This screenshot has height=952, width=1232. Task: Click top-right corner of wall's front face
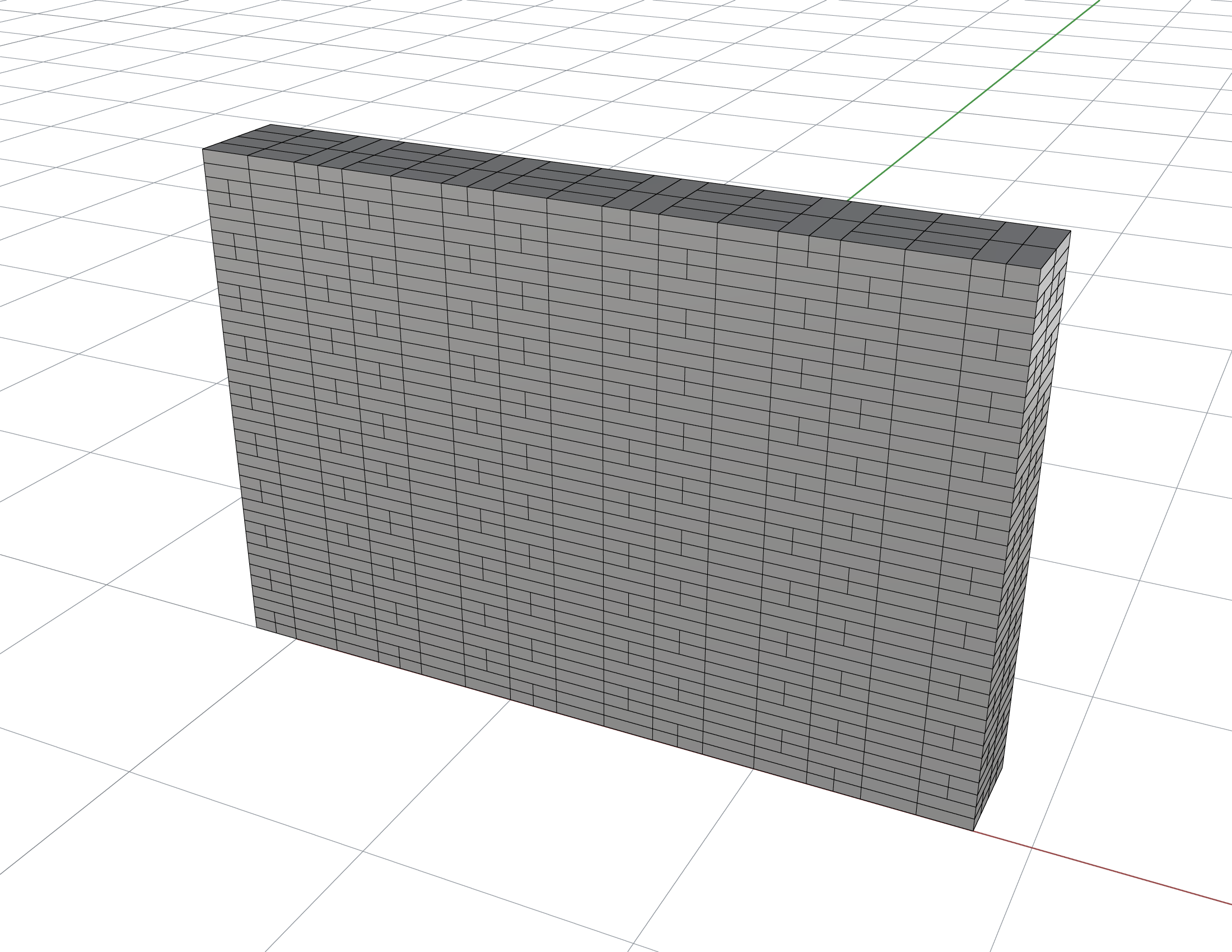point(1041,268)
